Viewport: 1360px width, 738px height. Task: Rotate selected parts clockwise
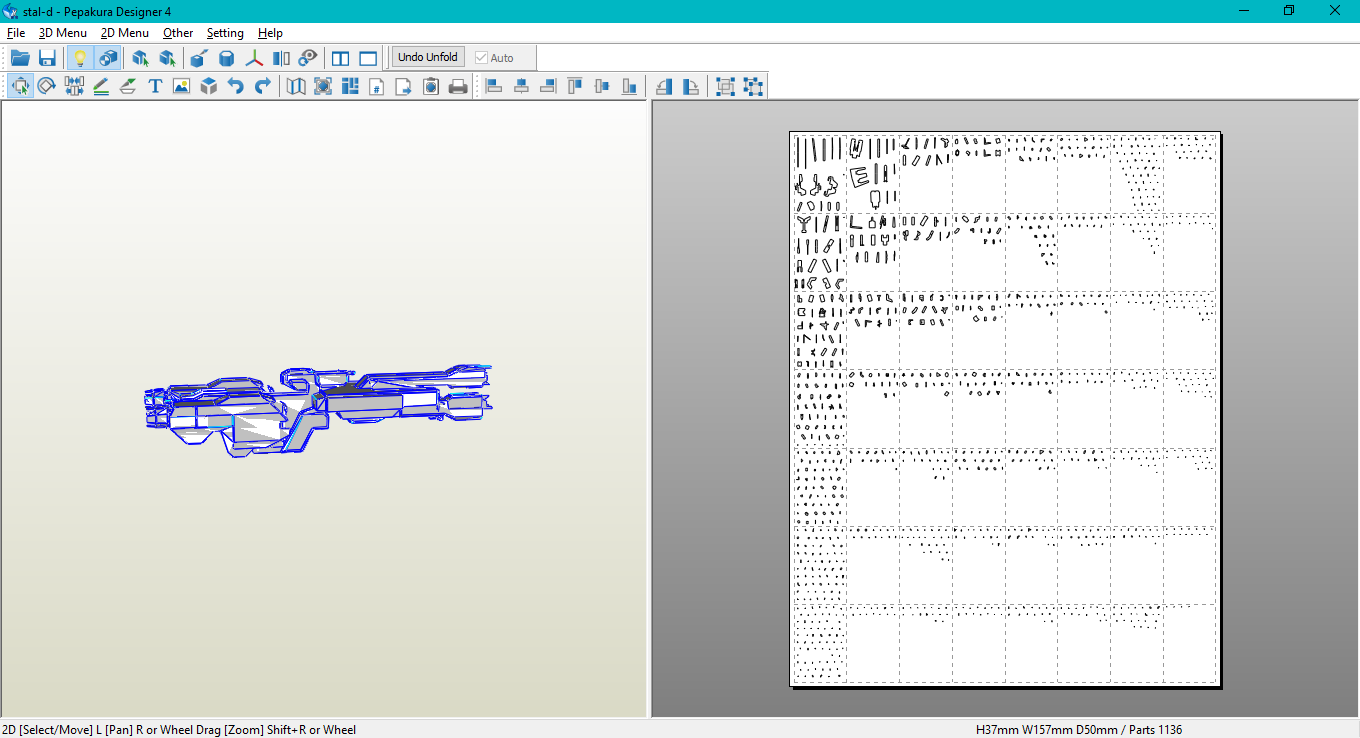coord(691,86)
